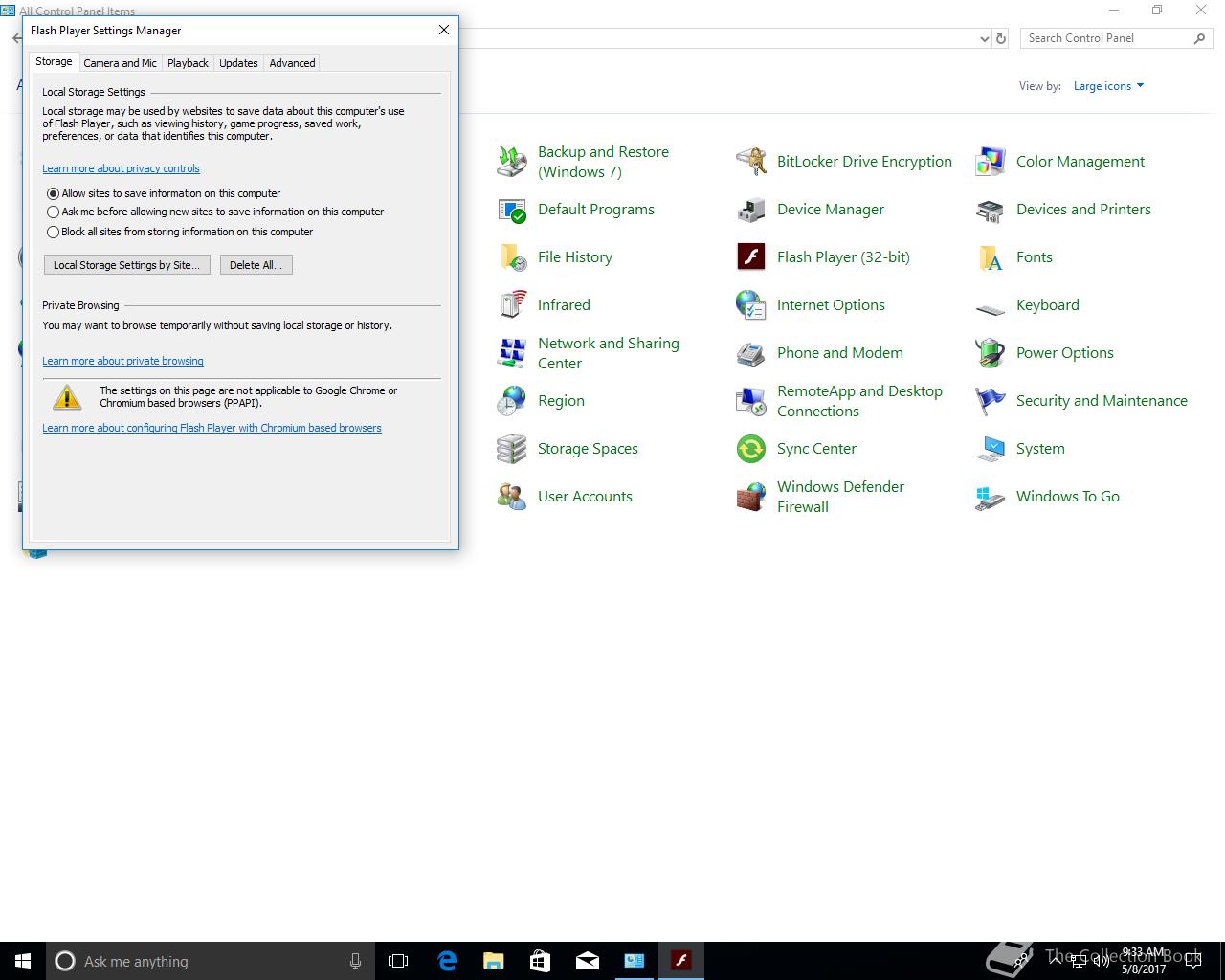Select Block all sites from storing radio

click(x=54, y=232)
